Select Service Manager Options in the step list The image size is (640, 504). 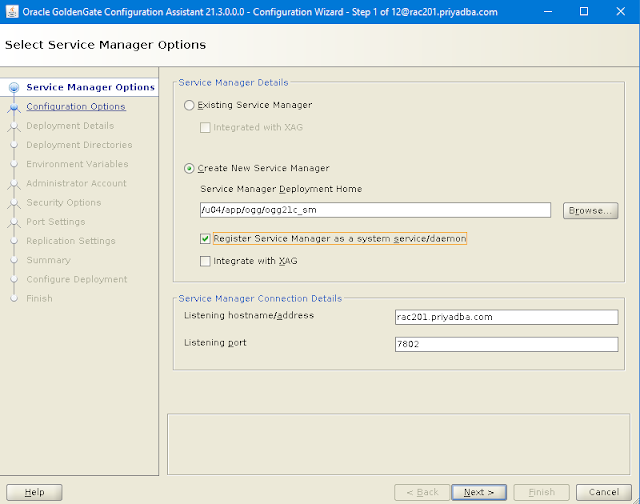(x=90, y=87)
